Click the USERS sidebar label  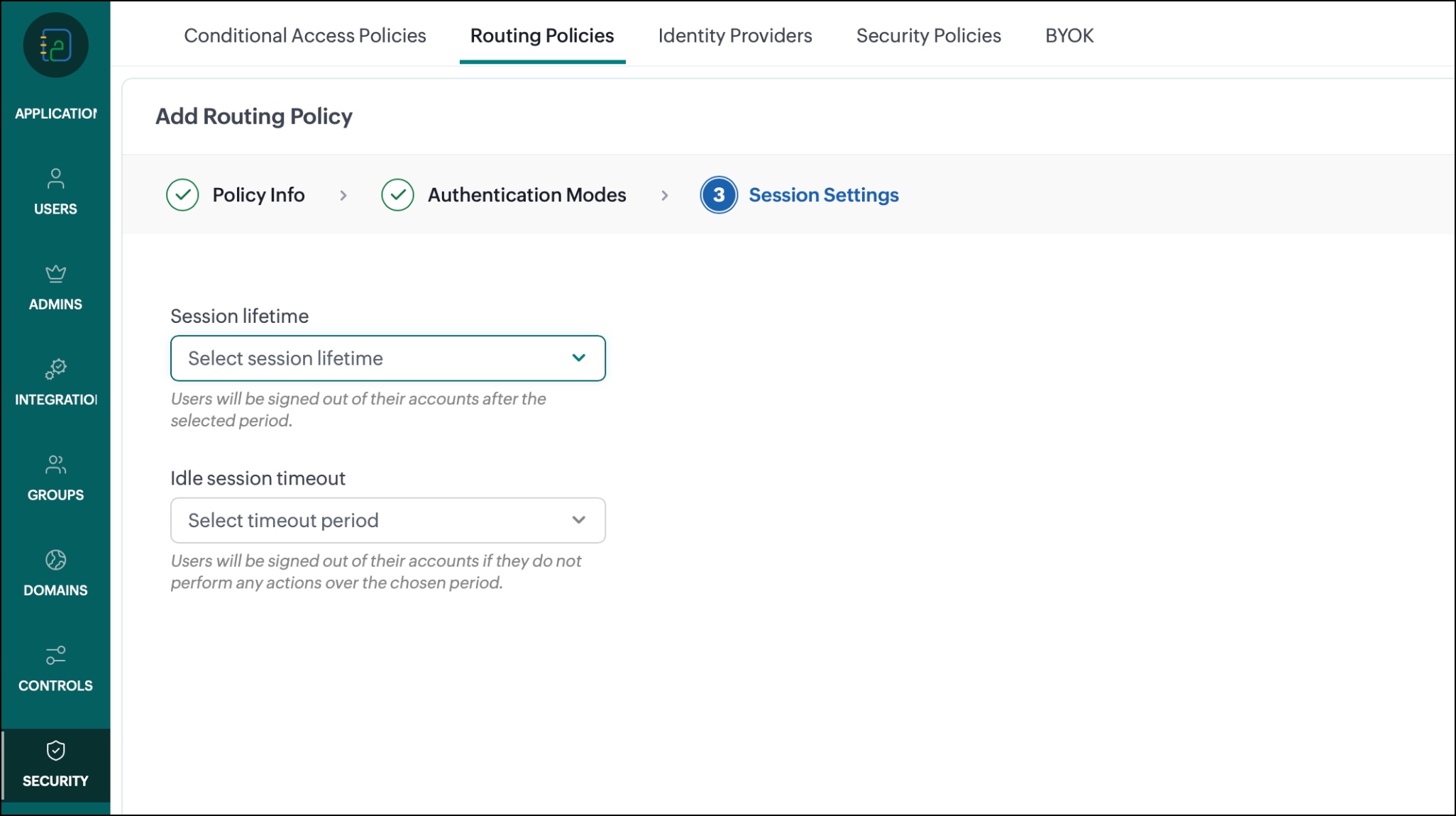55,209
